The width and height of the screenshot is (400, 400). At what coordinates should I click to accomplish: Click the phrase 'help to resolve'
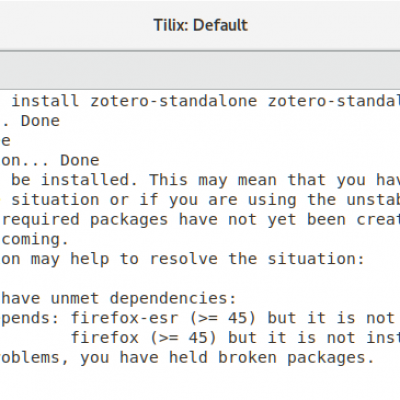click(x=144, y=259)
